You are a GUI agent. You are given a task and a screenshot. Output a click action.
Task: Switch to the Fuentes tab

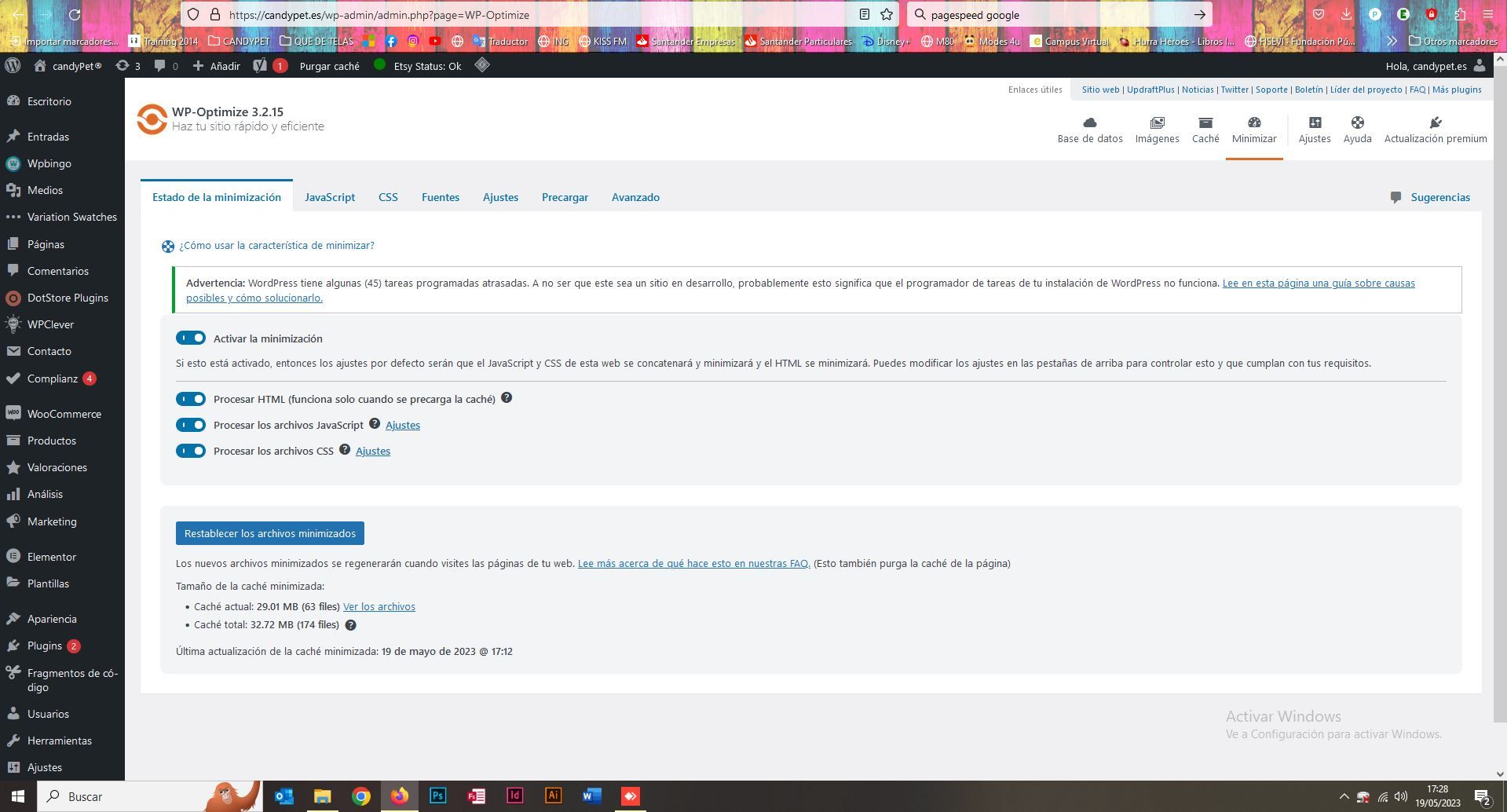[x=441, y=197]
